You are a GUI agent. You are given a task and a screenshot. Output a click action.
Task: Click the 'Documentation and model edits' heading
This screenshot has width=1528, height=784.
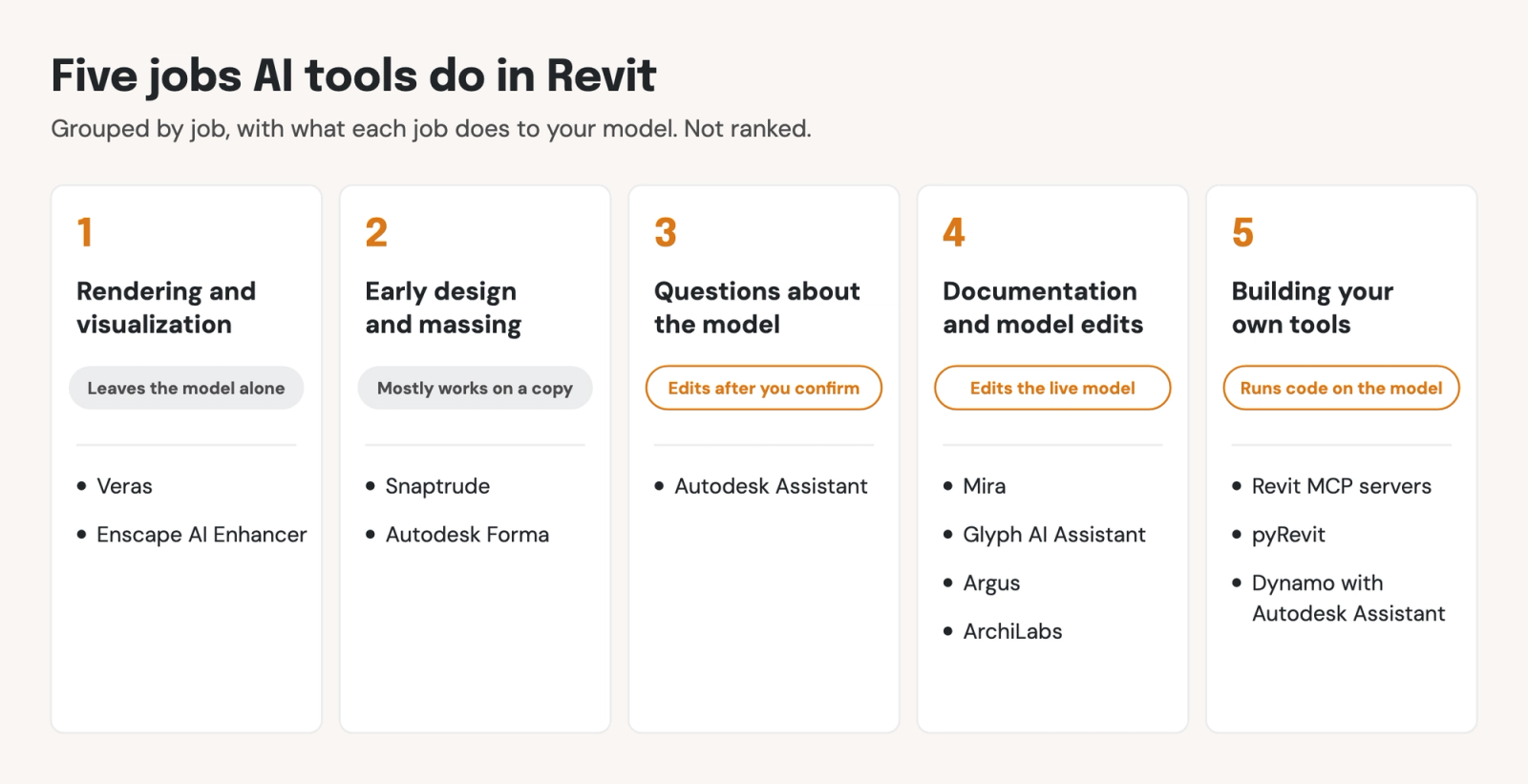[x=1043, y=307]
